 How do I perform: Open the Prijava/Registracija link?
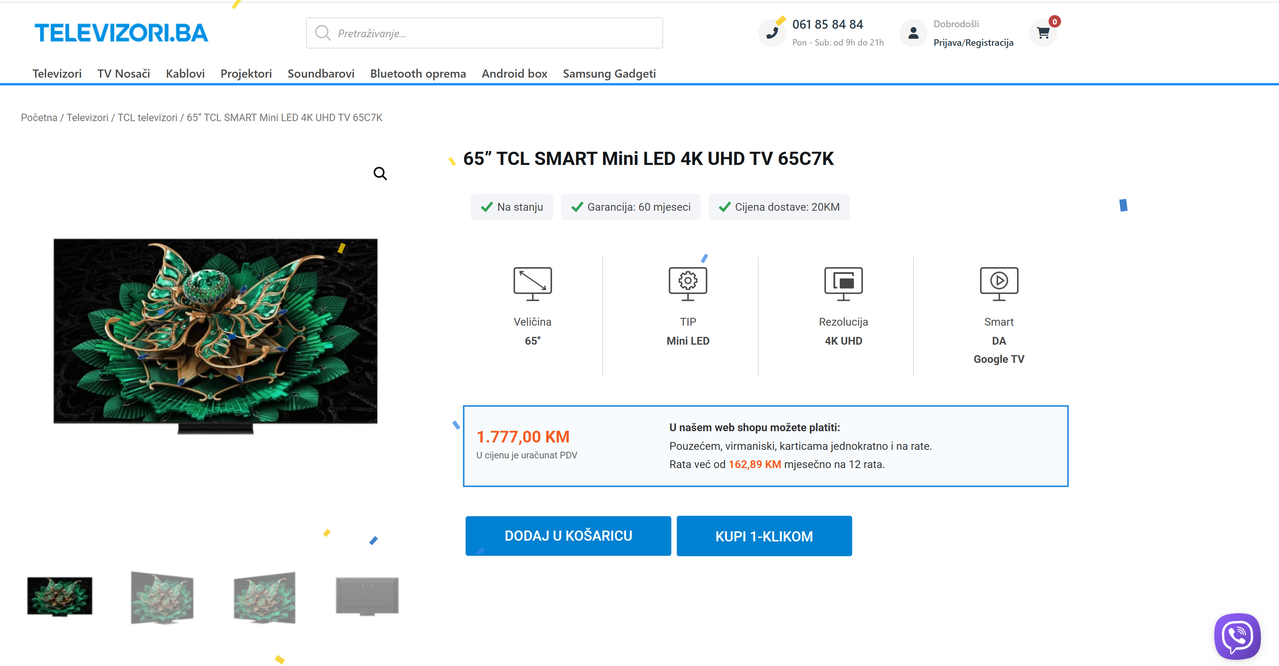tap(973, 43)
